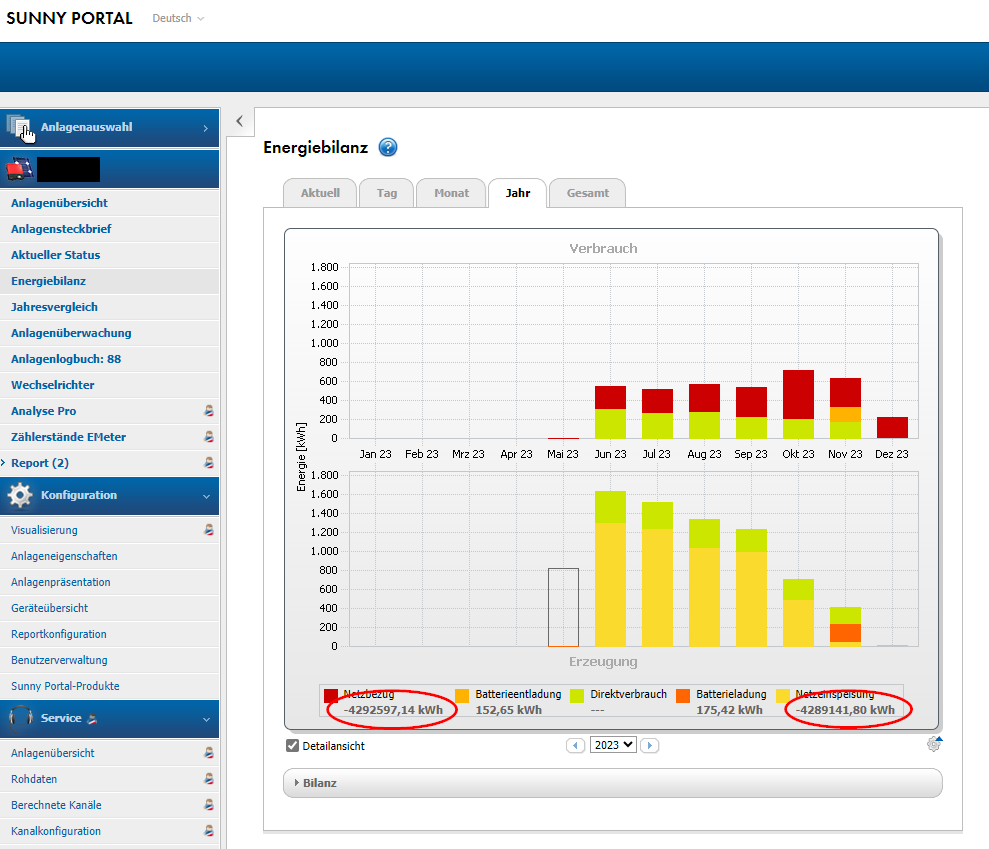Click the red Netzbezug legend swatch
Viewport: 989px width, 849px height.
coord(331,696)
